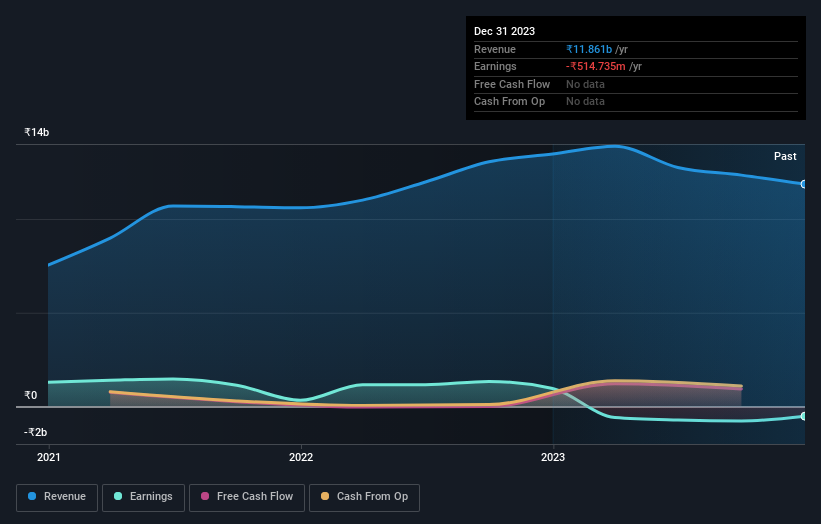Screen dimensions: 821x524
Task: Toggle the Revenue series legend button
Action: click(57, 497)
